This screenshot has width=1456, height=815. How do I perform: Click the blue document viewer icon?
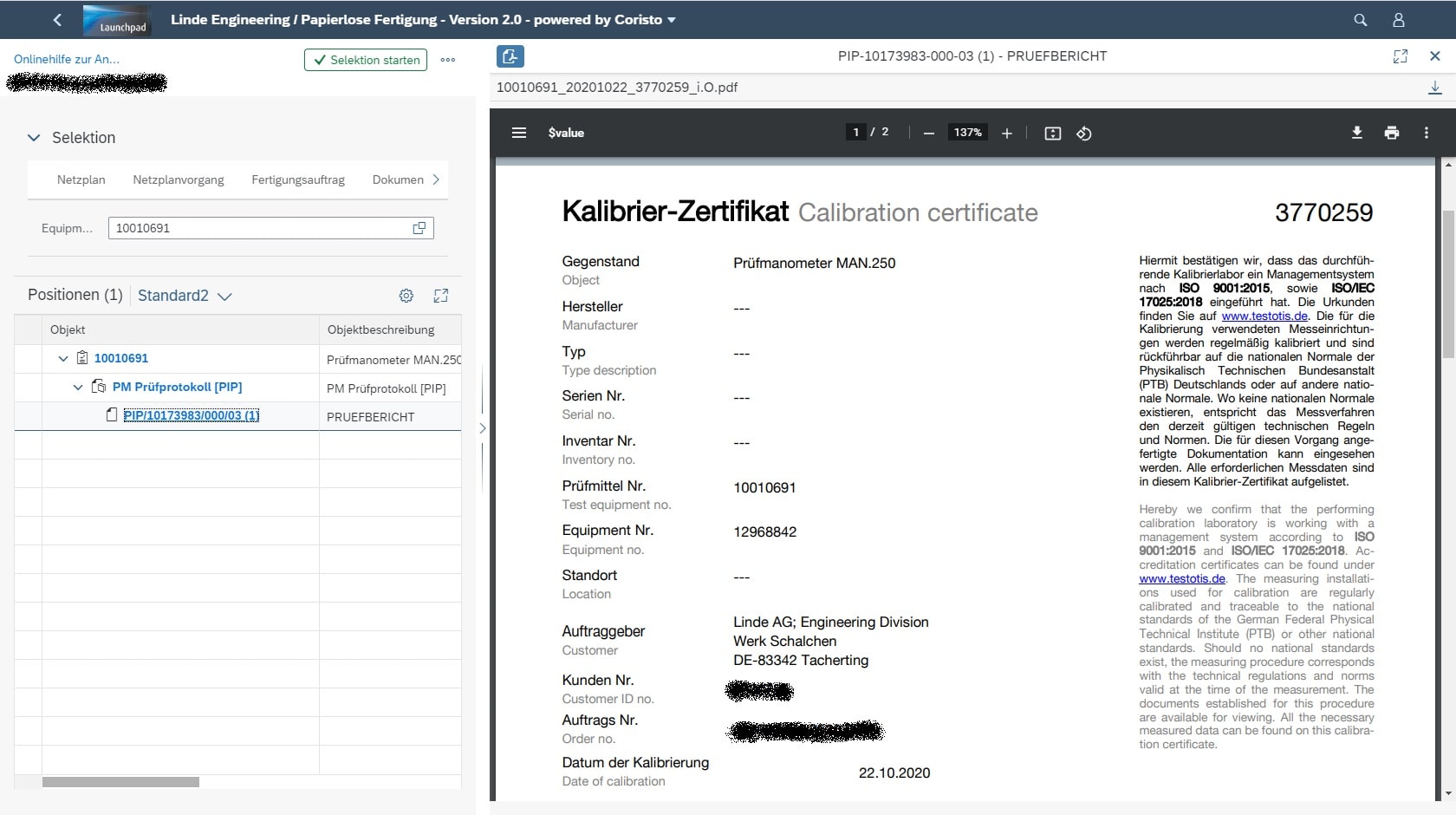pyautogui.click(x=510, y=56)
